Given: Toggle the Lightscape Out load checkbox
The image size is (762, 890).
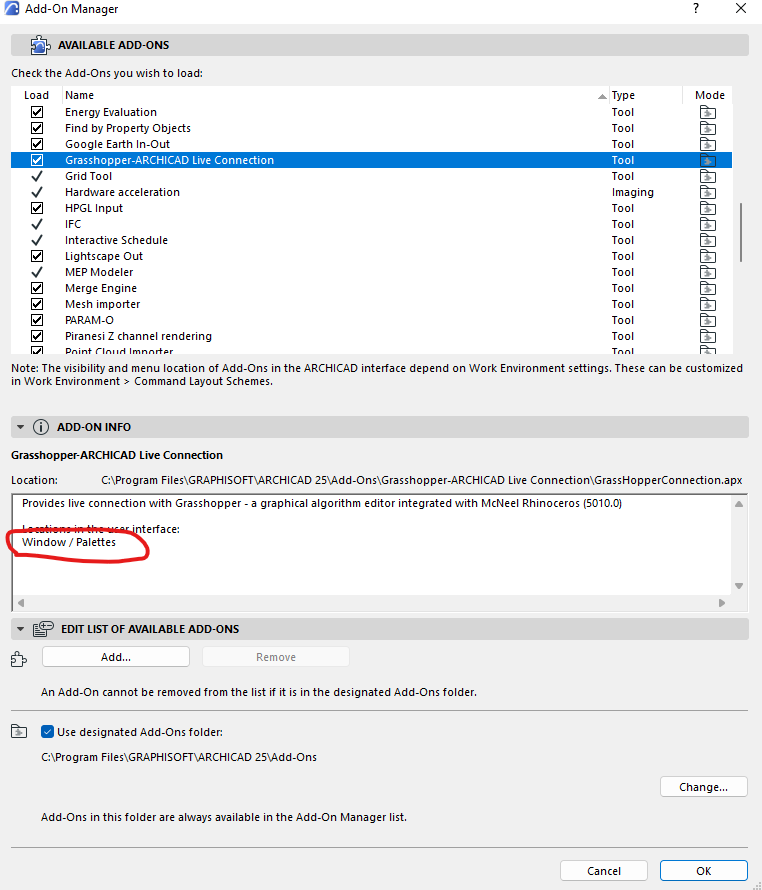Looking at the screenshot, I should click(37, 256).
